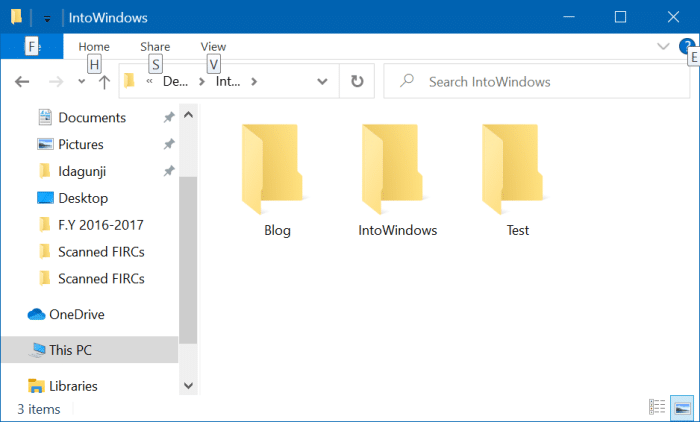
Task: Close the IntoWindows window
Action: [673, 17]
